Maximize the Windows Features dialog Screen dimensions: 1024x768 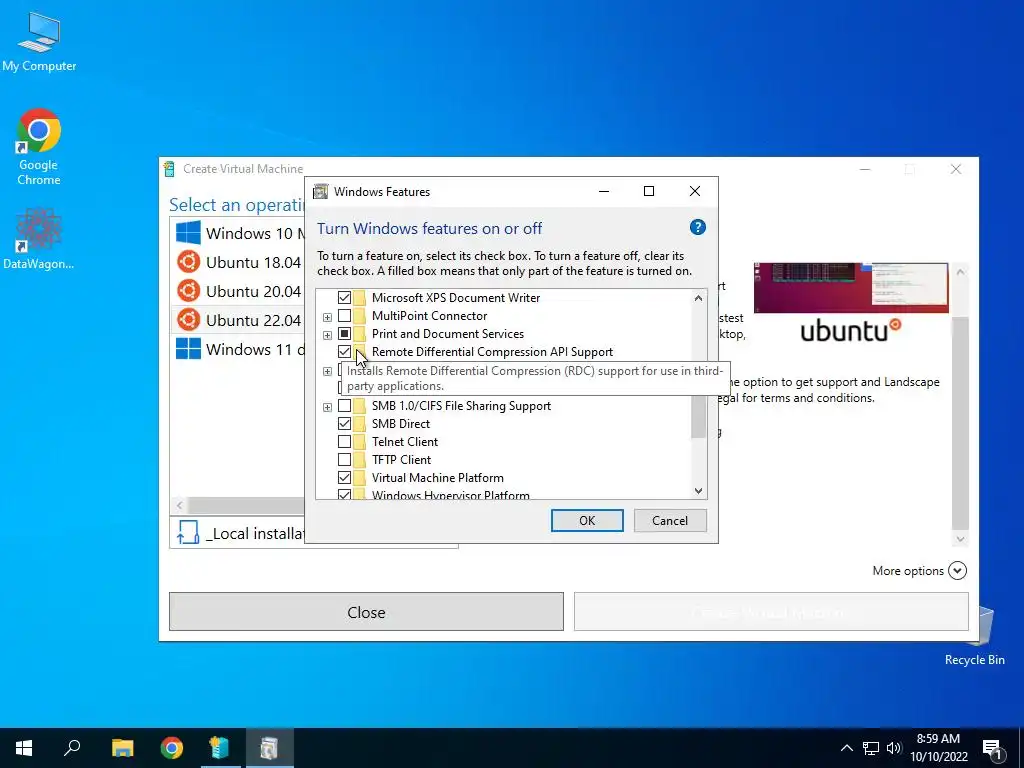pos(648,191)
